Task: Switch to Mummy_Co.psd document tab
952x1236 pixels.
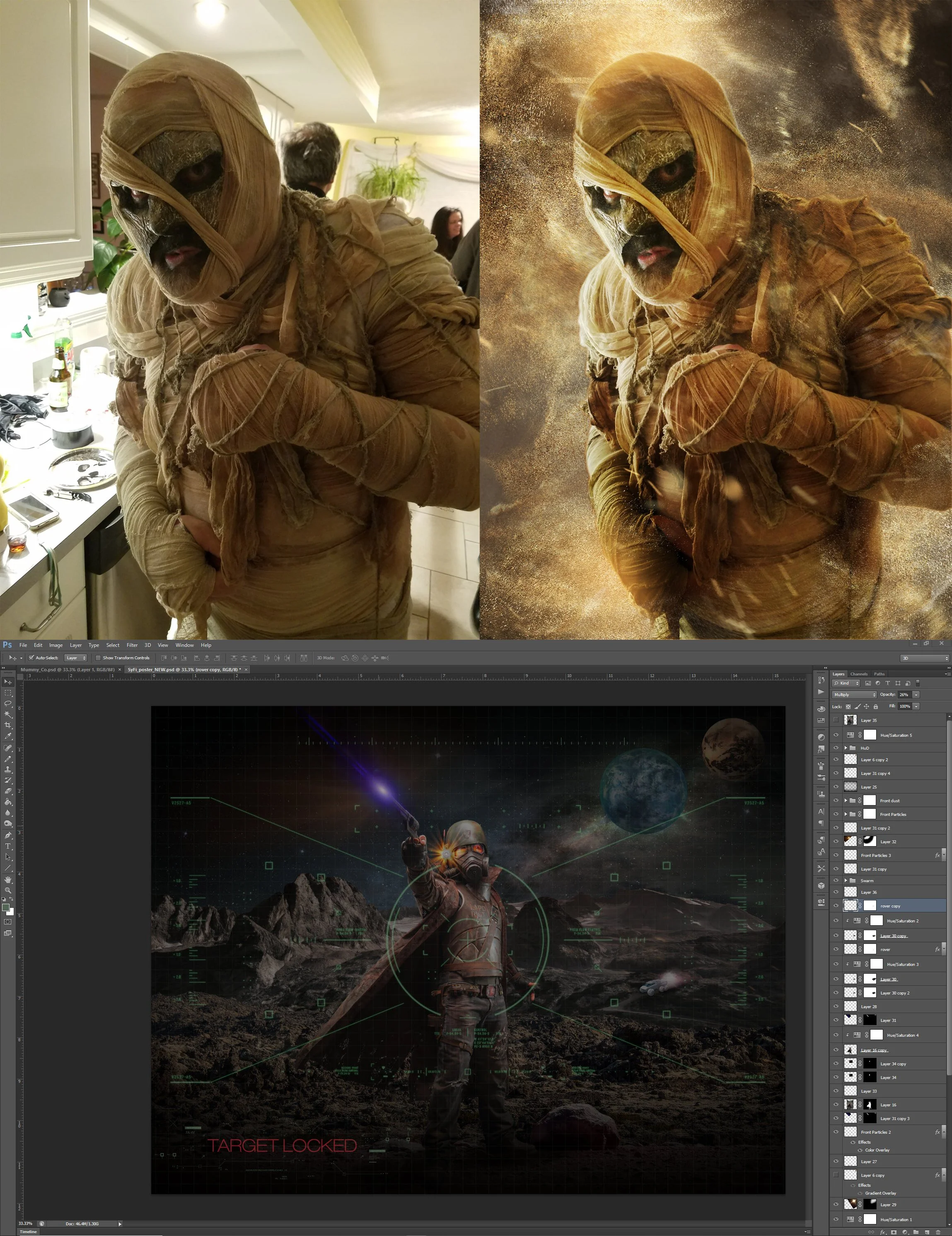Action: tap(68, 670)
